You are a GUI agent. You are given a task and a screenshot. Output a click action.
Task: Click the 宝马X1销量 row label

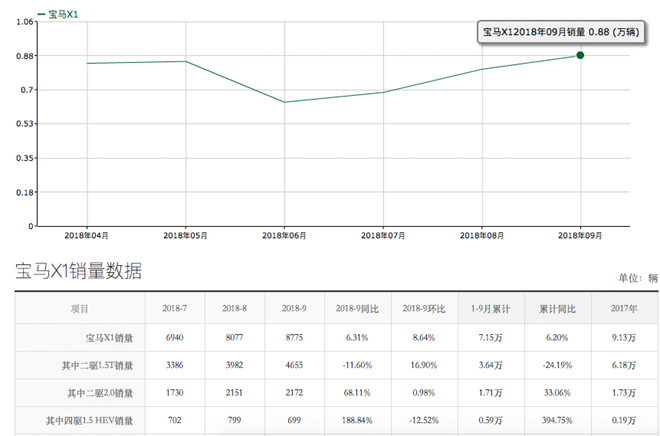109,338
